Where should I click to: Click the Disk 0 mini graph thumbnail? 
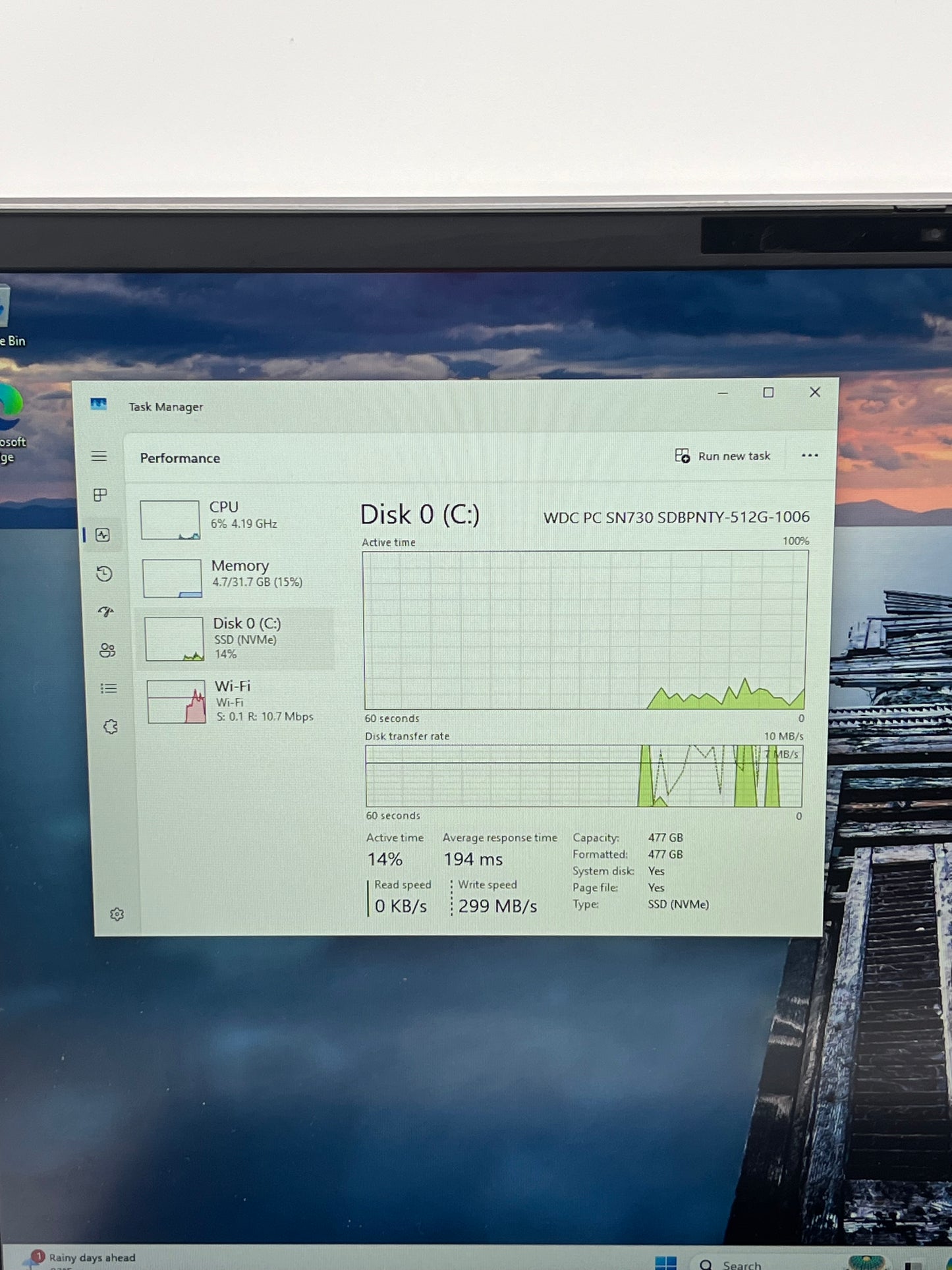(174, 639)
